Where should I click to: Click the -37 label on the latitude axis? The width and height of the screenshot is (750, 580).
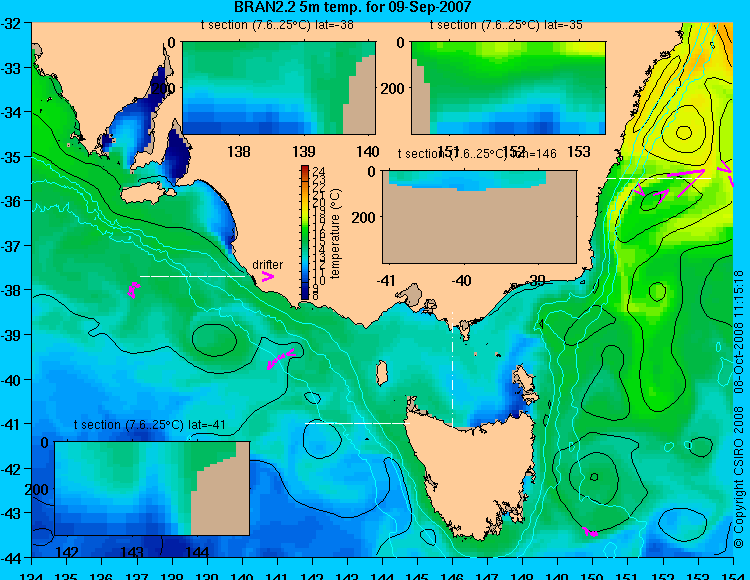click(11, 246)
